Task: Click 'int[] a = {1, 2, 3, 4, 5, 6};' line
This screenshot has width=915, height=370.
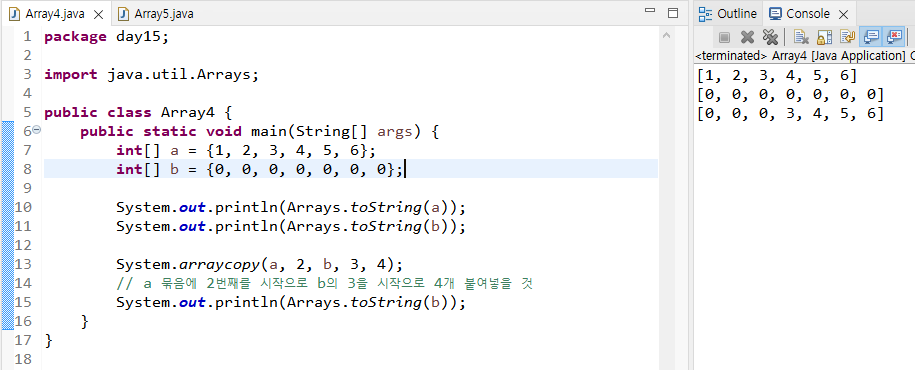Action: coord(246,151)
